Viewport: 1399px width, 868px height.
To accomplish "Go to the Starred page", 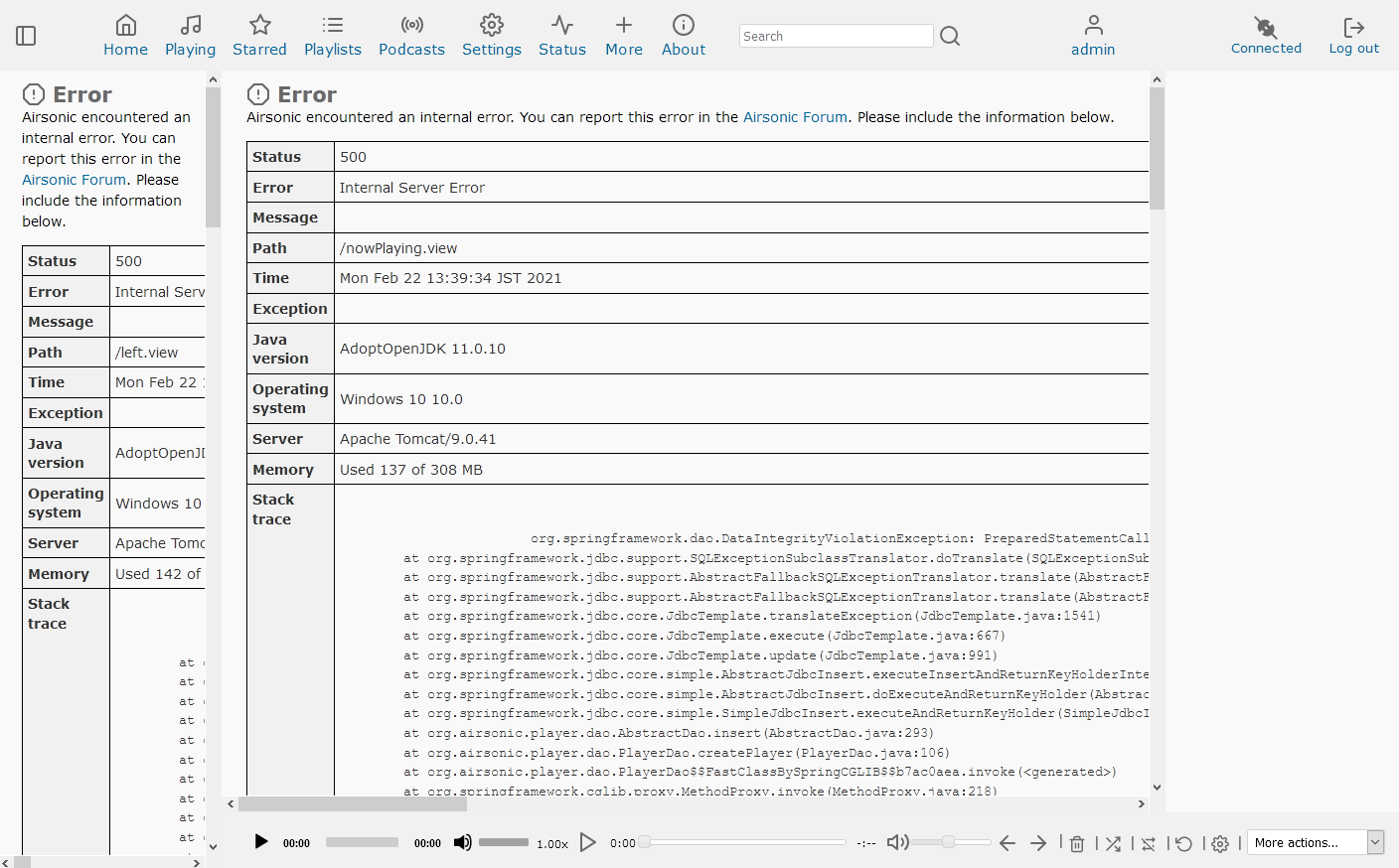I will [x=259, y=36].
